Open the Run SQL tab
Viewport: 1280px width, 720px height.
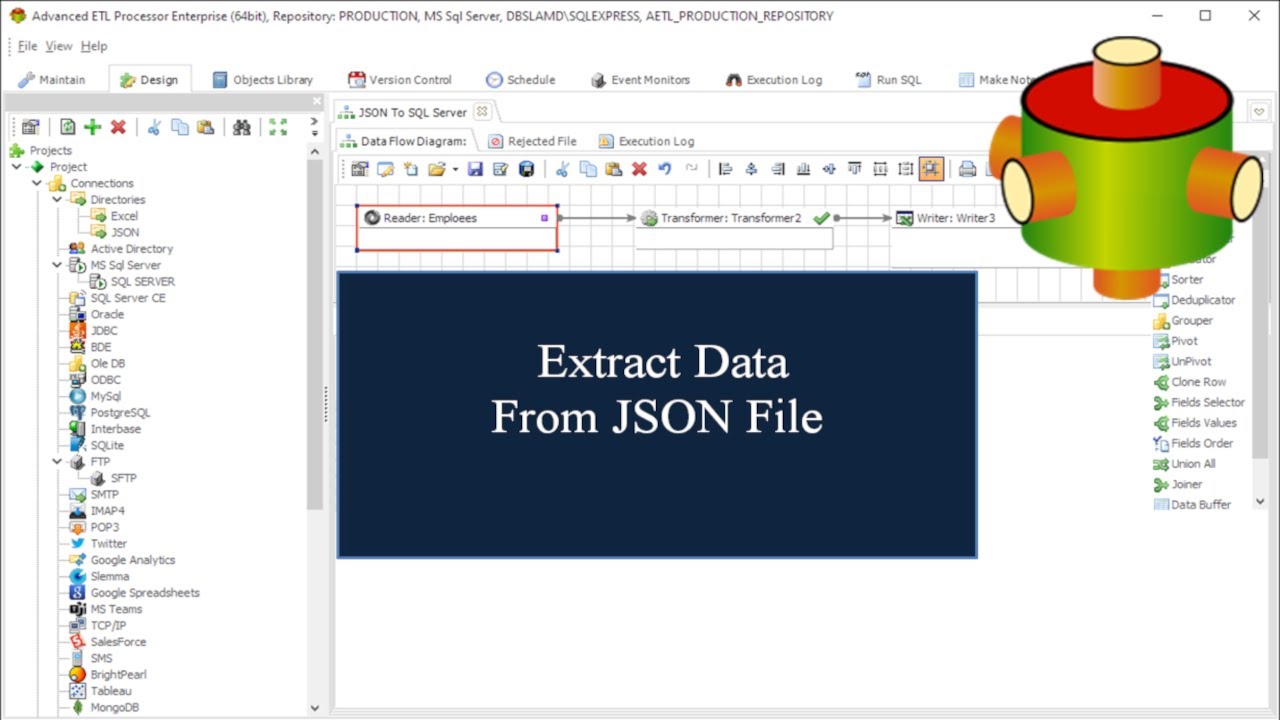(x=889, y=80)
